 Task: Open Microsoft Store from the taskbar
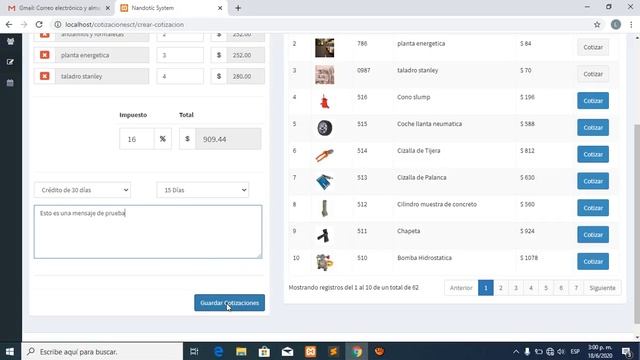264,351
